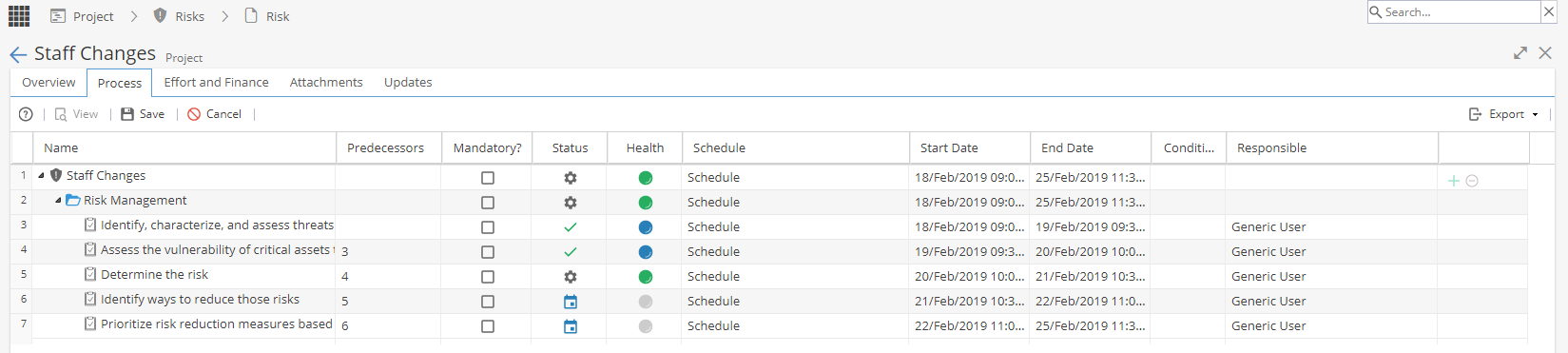Collapse the Risk Management folder
Screen dimensions: 1568x353
pyautogui.click(x=58, y=201)
